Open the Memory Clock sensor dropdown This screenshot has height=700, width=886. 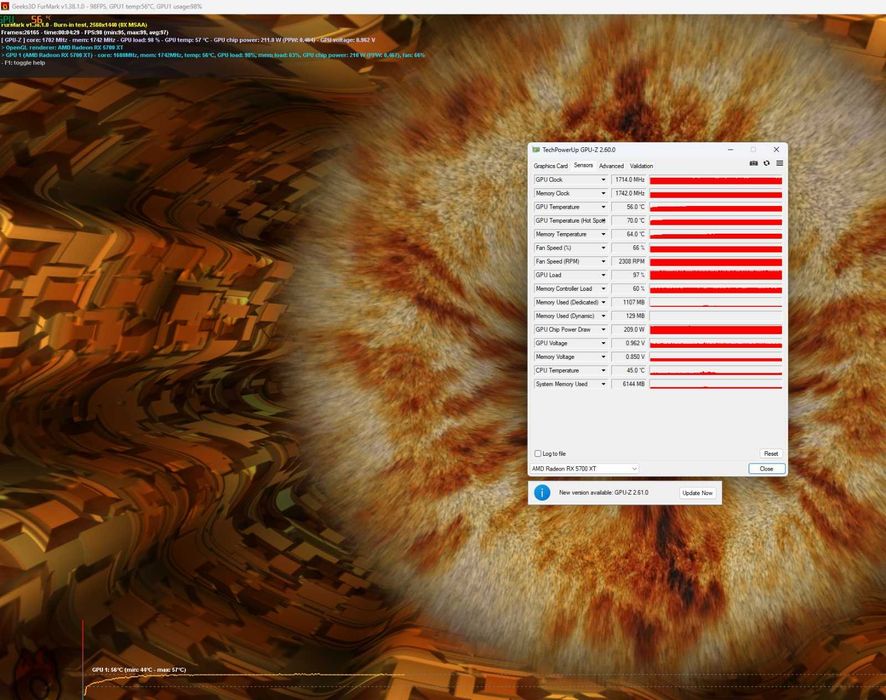[603, 193]
